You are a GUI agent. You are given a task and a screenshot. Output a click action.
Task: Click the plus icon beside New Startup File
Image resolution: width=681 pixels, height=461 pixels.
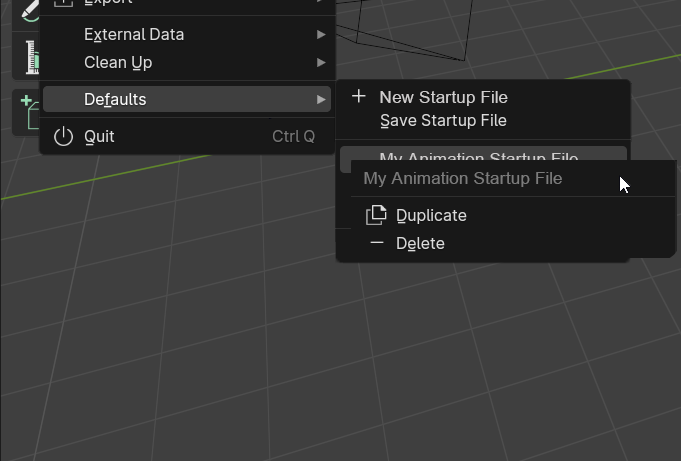(359, 96)
